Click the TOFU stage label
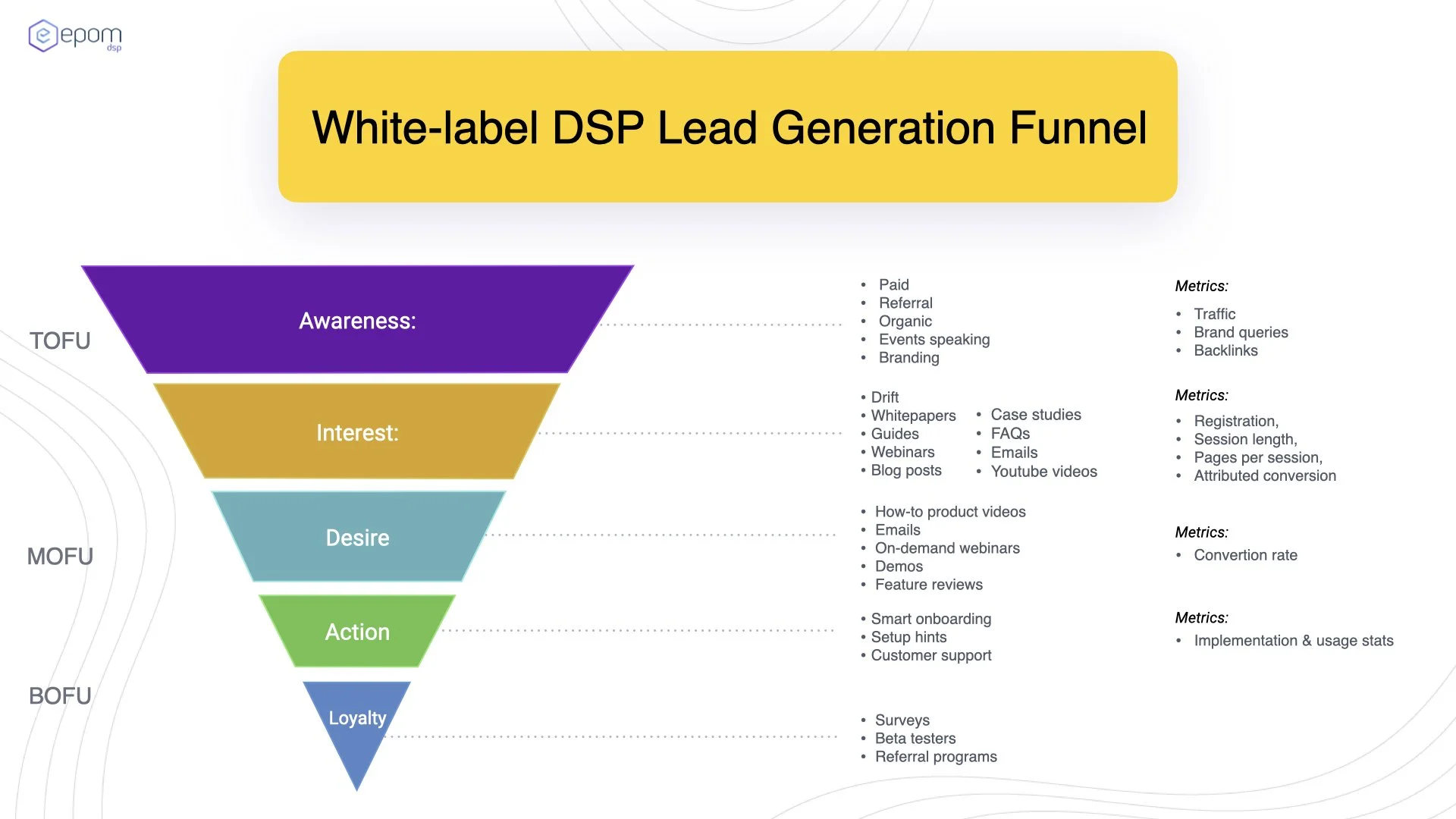 point(60,340)
